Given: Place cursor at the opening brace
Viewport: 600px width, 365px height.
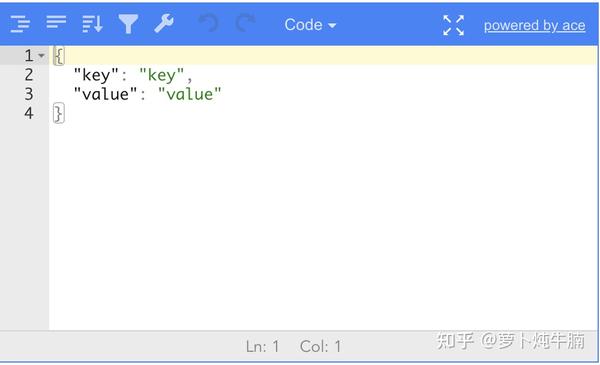Looking at the screenshot, I should (x=59, y=56).
